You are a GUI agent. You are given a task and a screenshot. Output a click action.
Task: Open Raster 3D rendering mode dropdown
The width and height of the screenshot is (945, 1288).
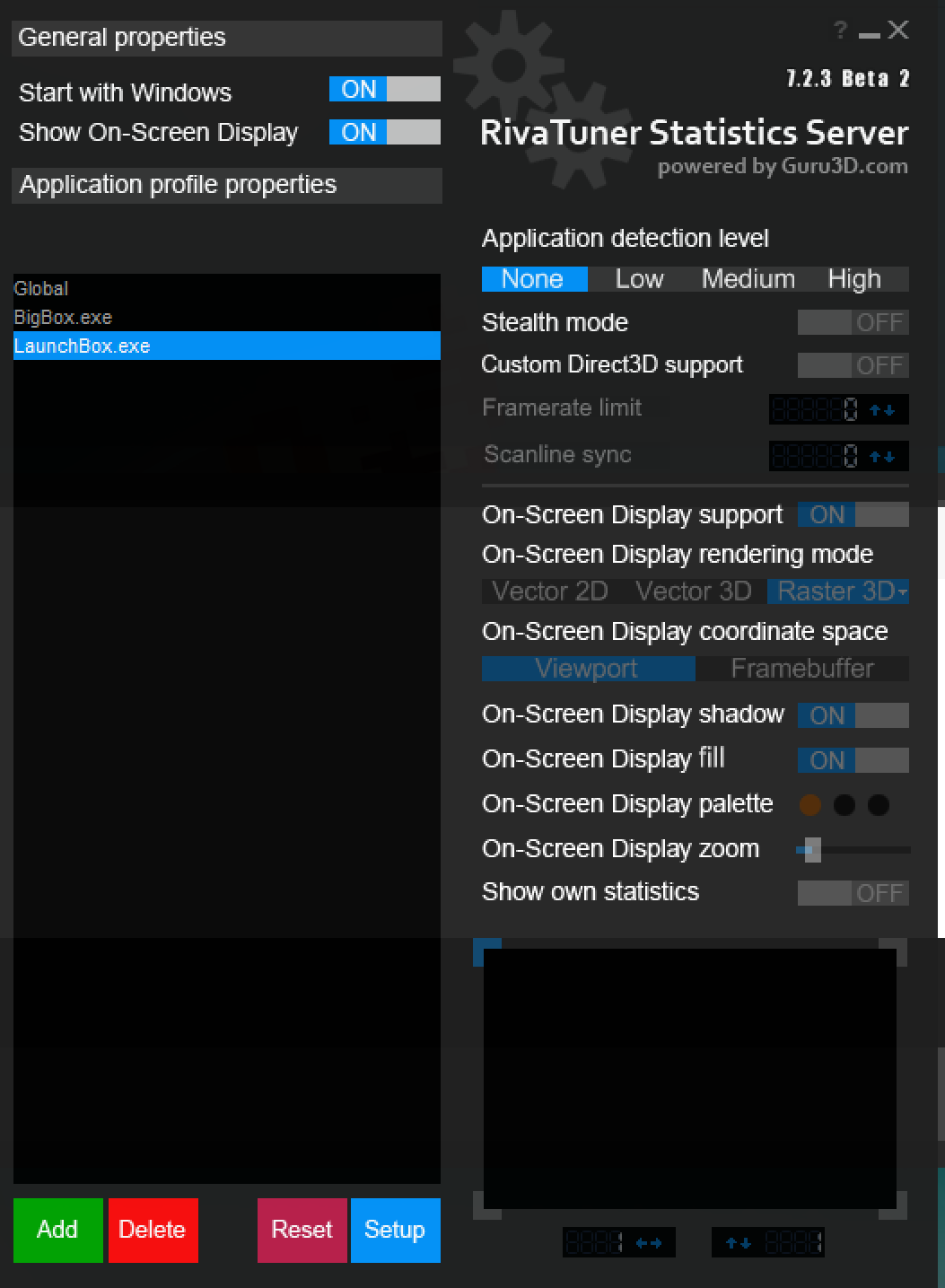[838, 591]
